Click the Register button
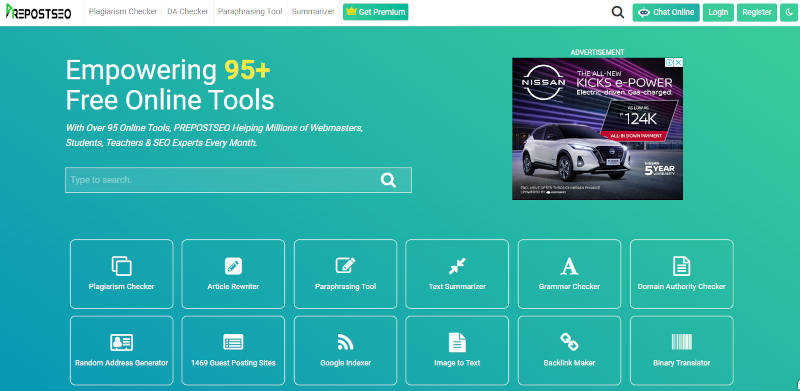 (757, 12)
